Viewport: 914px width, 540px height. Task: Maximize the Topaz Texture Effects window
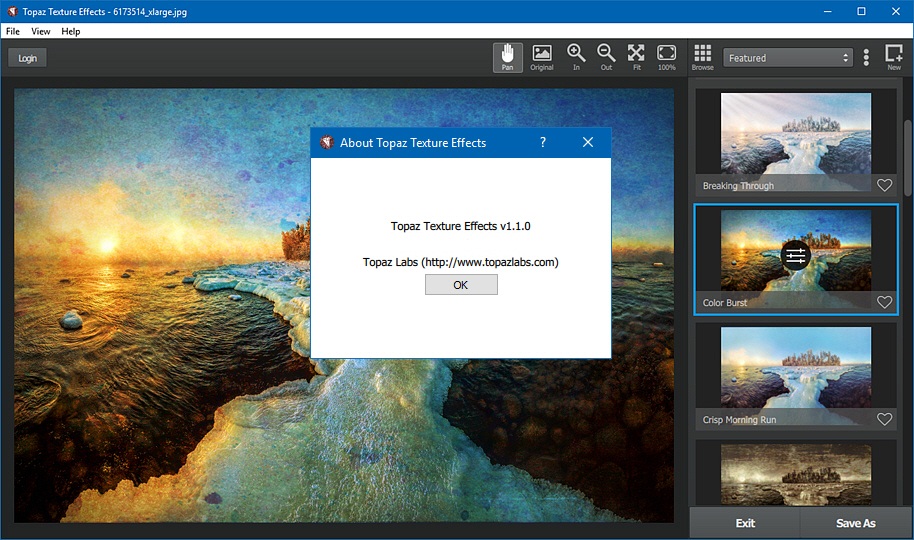pos(861,11)
